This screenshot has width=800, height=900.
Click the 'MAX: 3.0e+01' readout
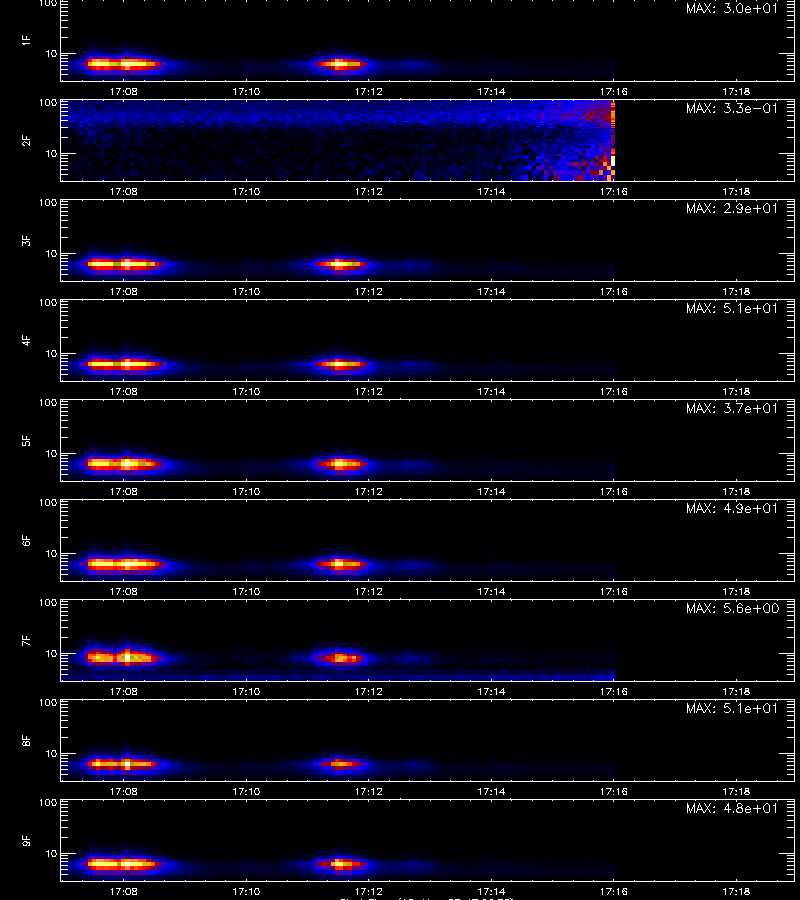point(732,9)
